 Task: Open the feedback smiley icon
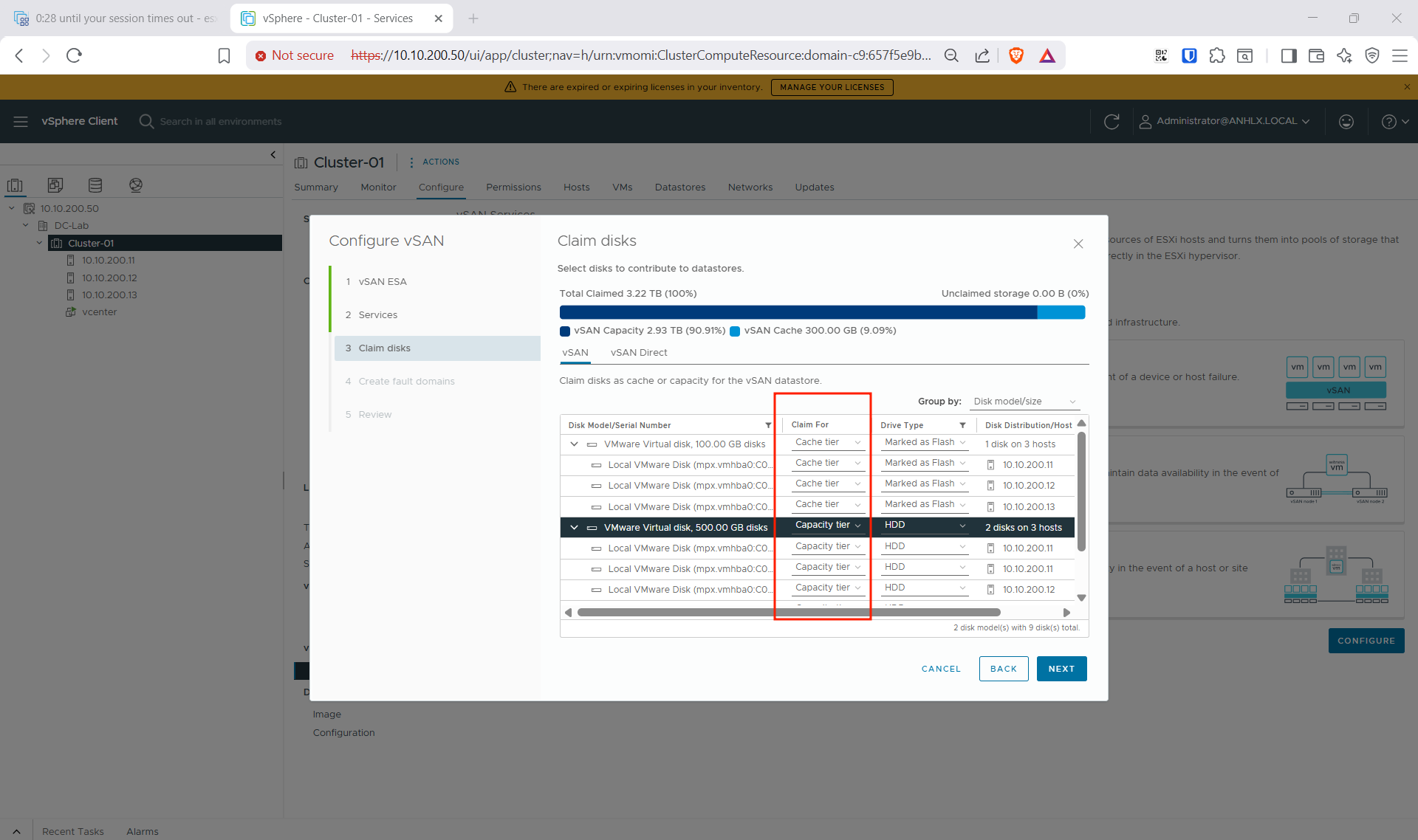click(x=1346, y=121)
